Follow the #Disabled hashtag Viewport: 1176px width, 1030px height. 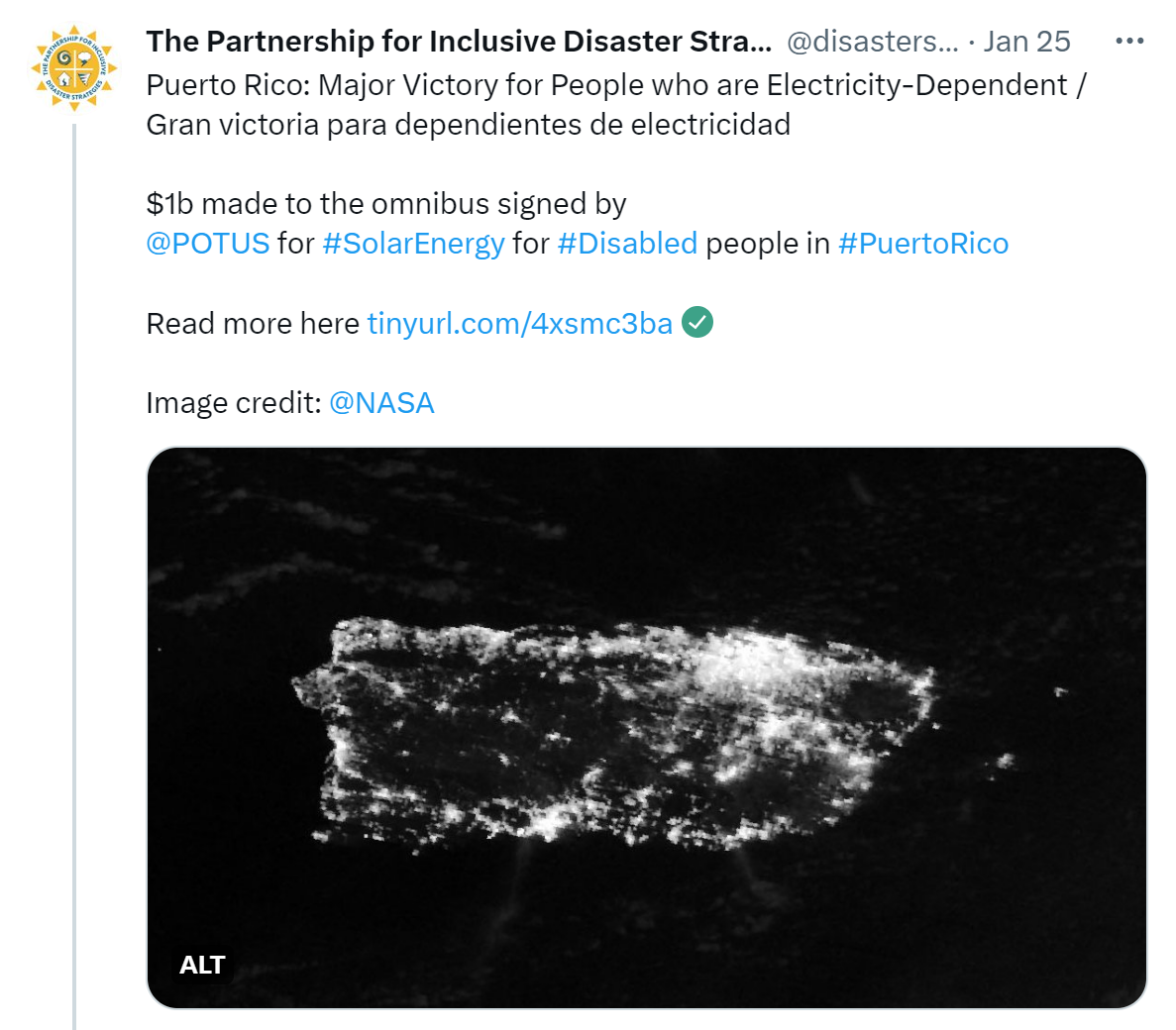click(x=627, y=244)
